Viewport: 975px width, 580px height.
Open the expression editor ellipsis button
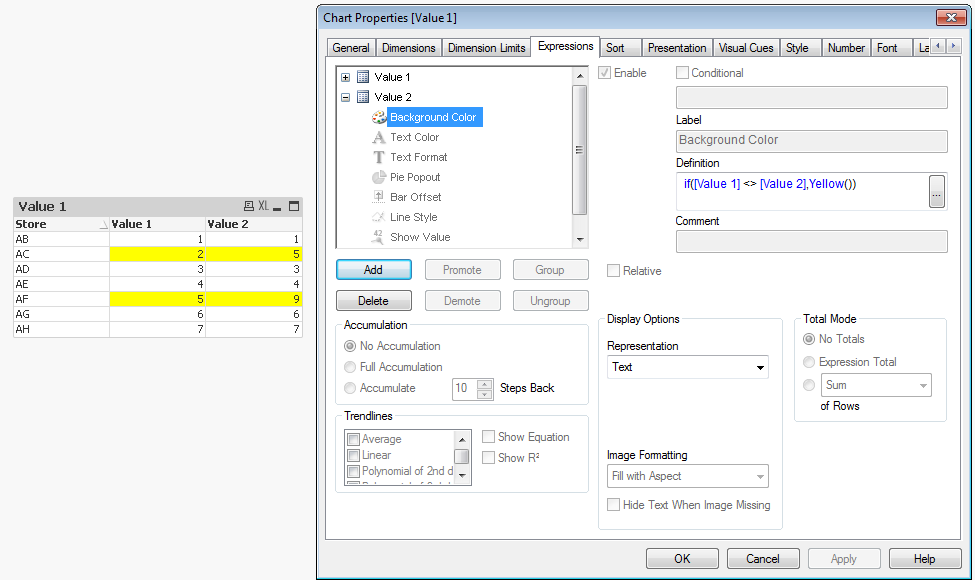(x=936, y=191)
